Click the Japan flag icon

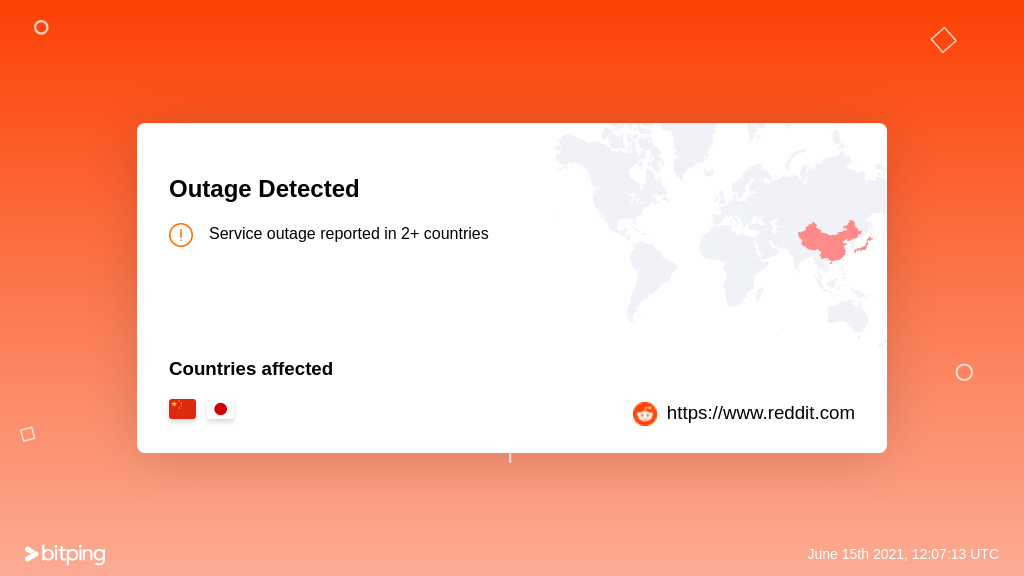pyautogui.click(x=220, y=409)
